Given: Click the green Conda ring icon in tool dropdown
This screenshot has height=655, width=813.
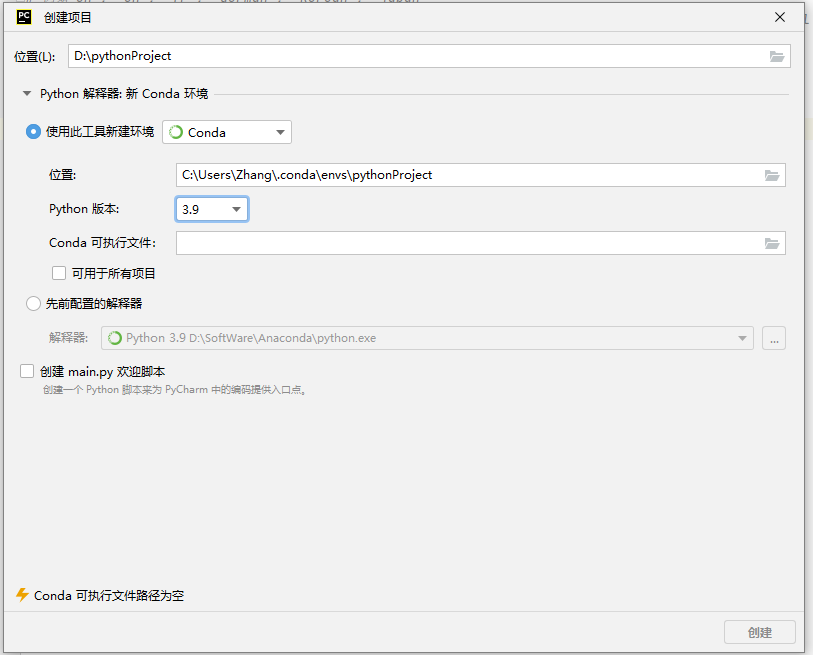Looking at the screenshot, I should click(x=176, y=132).
